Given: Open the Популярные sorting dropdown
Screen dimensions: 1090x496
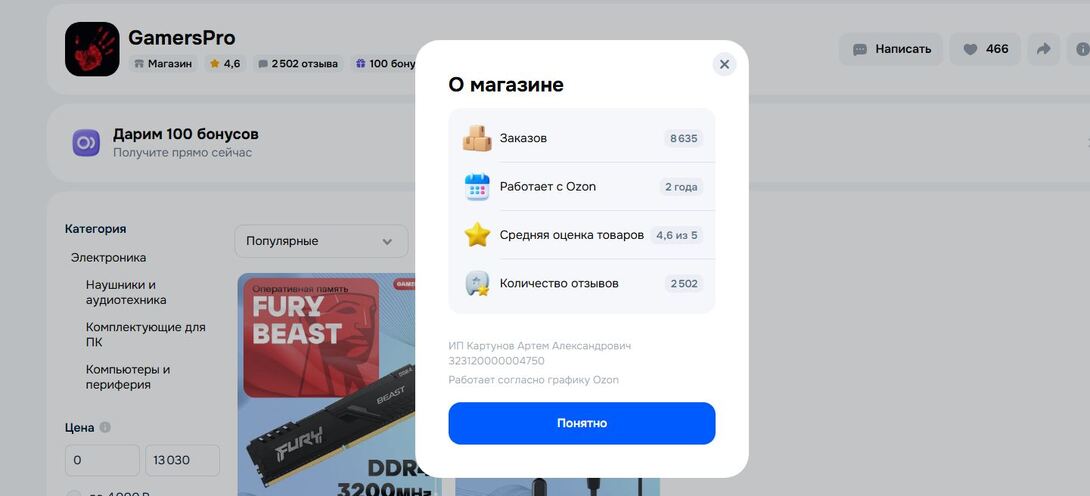Looking at the screenshot, I should click(x=321, y=241).
